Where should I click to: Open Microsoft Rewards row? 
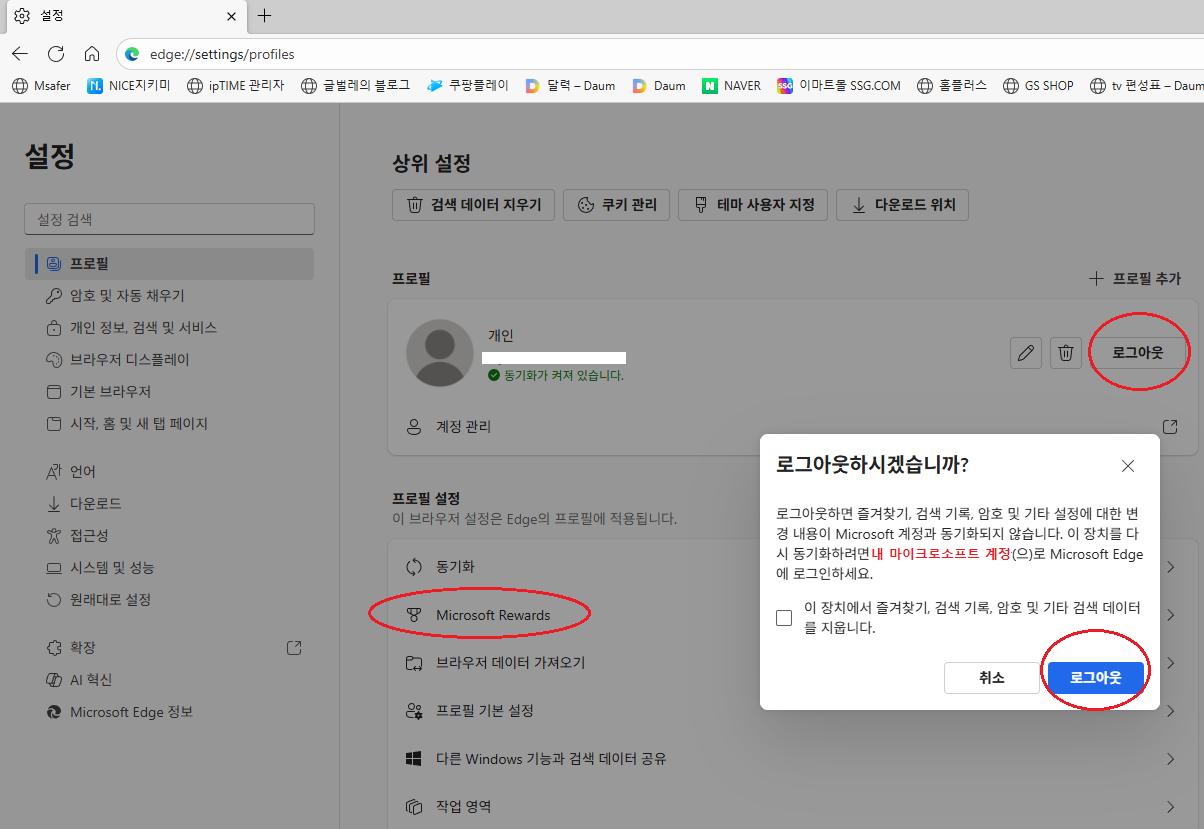pyautogui.click(x=792, y=615)
